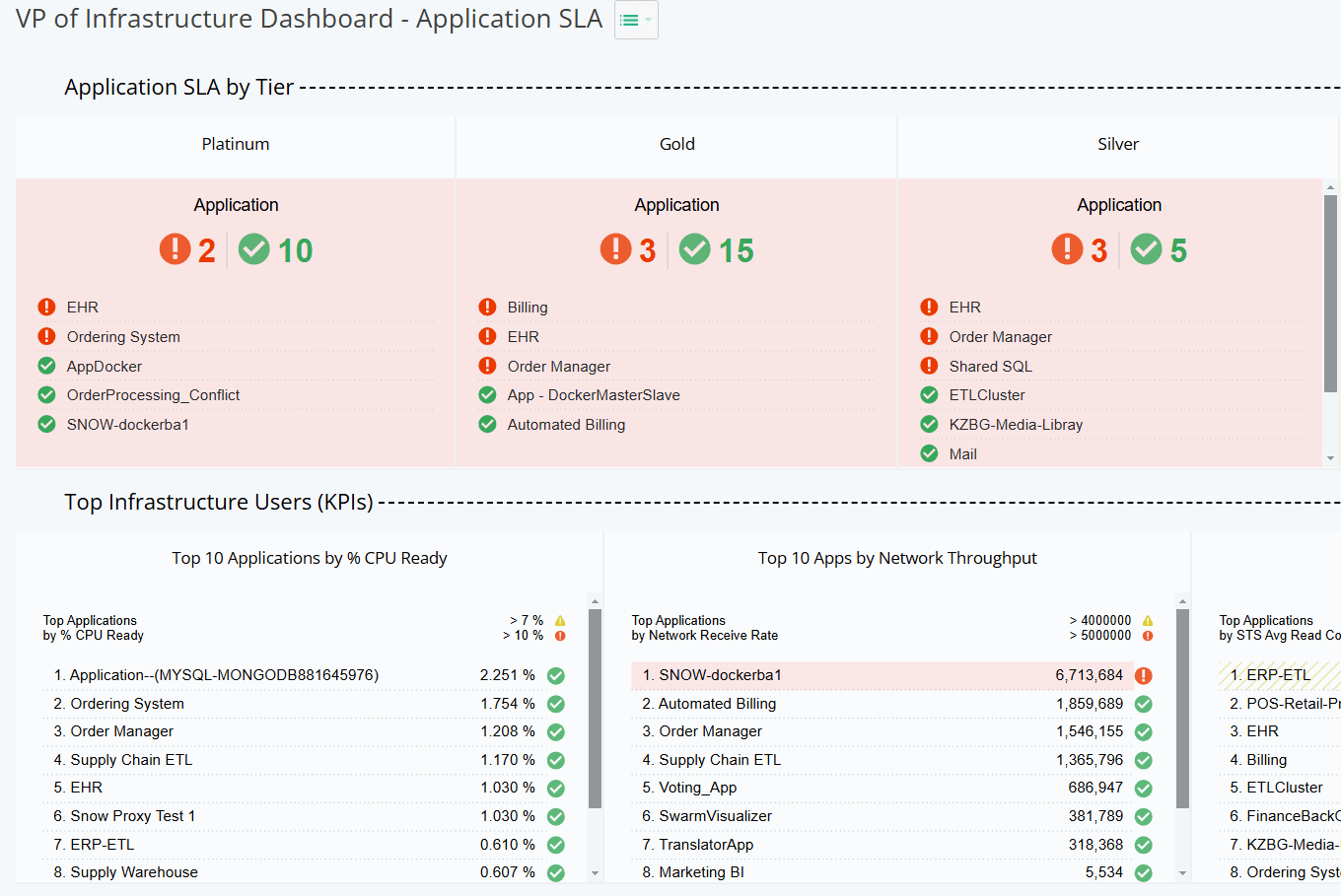This screenshot has height=896, width=1341.
Task: Click alert icon beside Gold Billing
Action: [x=487, y=307]
